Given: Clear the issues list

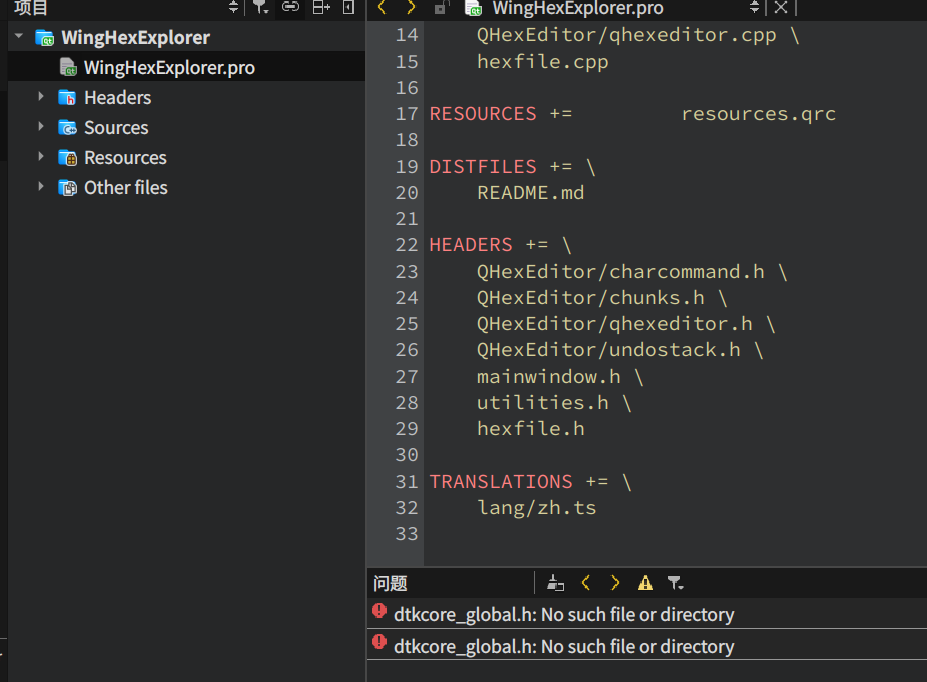Looking at the screenshot, I should click(x=555, y=583).
